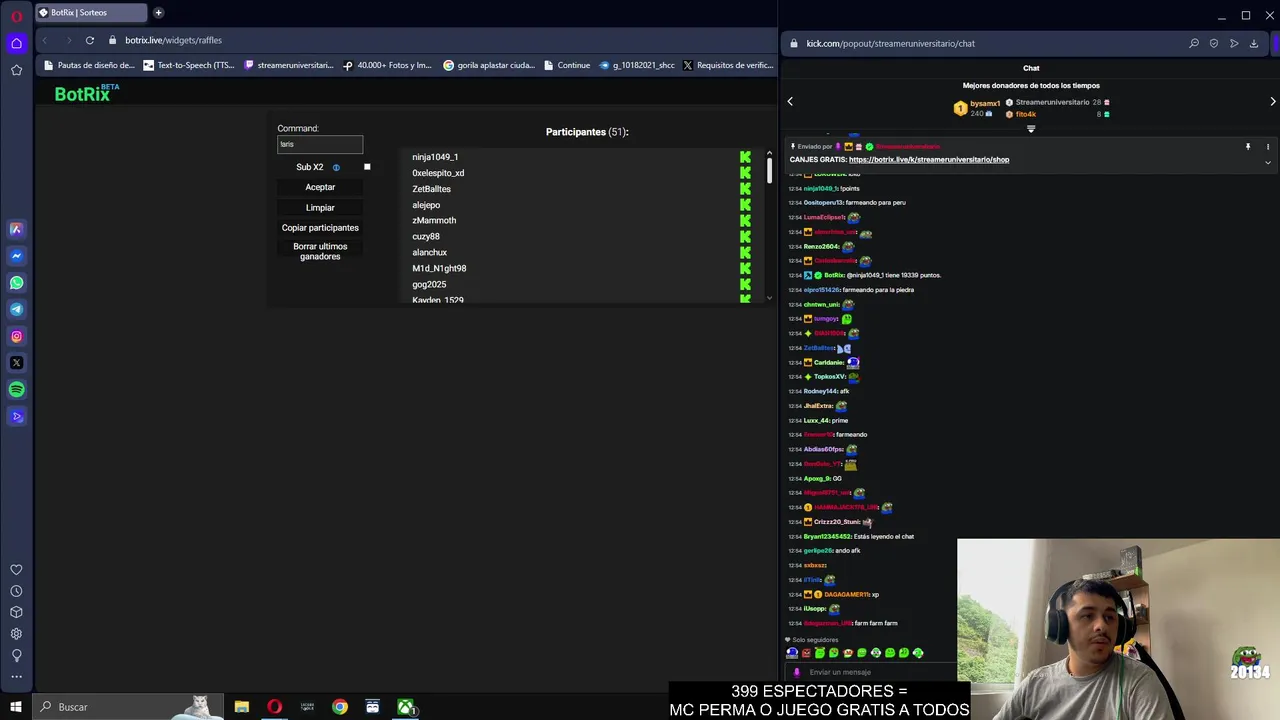Click the download icon in chat address bar
This screenshot has height=720, width=1280.
point(1254,44)
